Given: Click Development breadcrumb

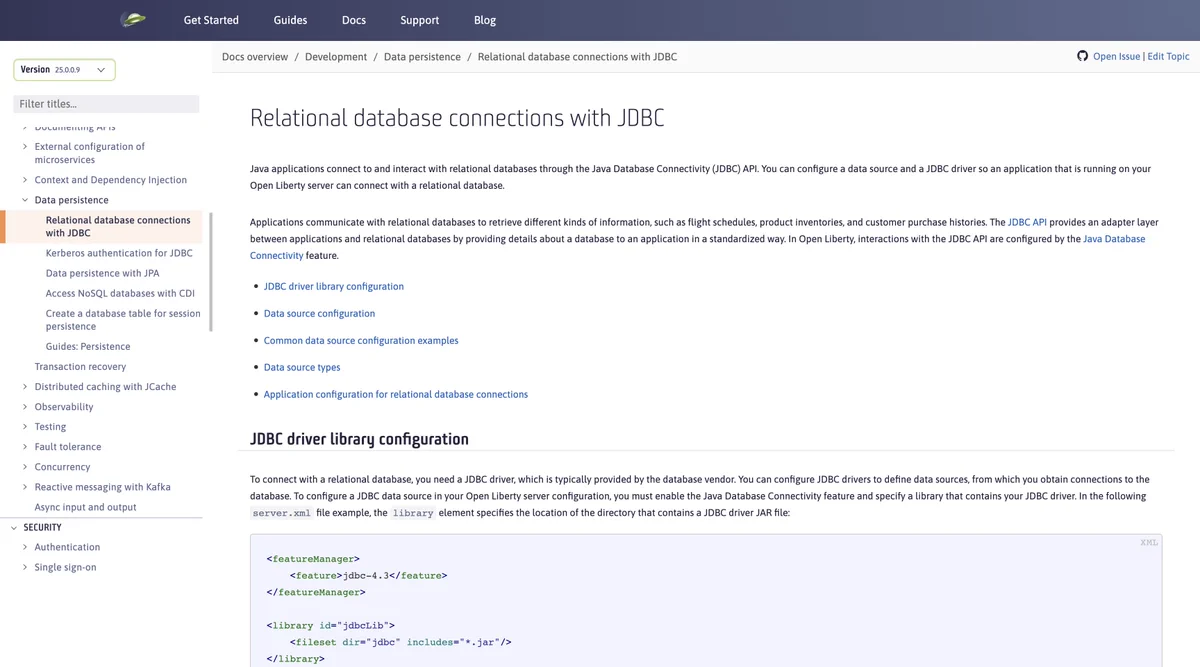Looking at the screenshot, I should 336,57.
